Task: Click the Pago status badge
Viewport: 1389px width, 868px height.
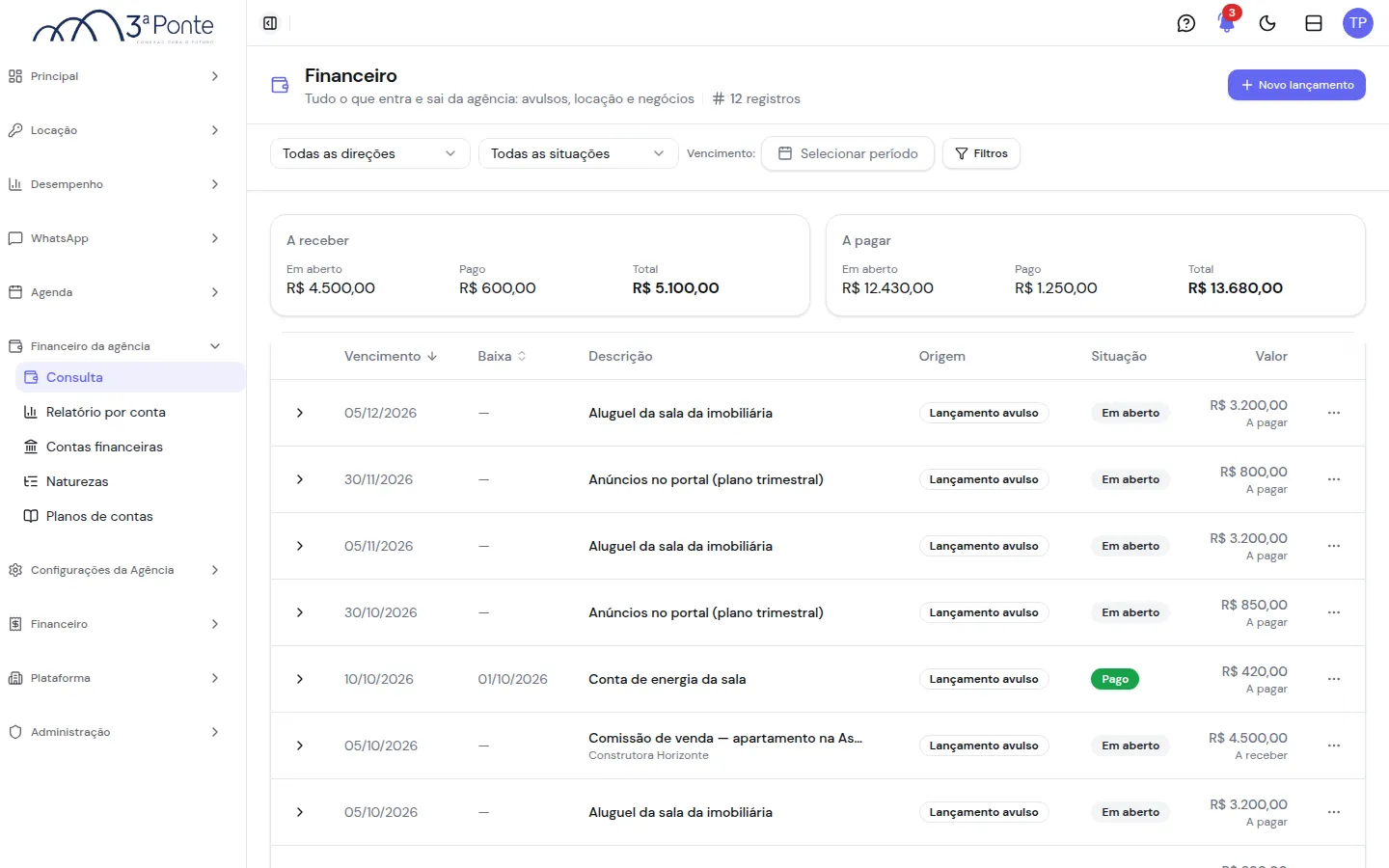Action: [1115, 679]
